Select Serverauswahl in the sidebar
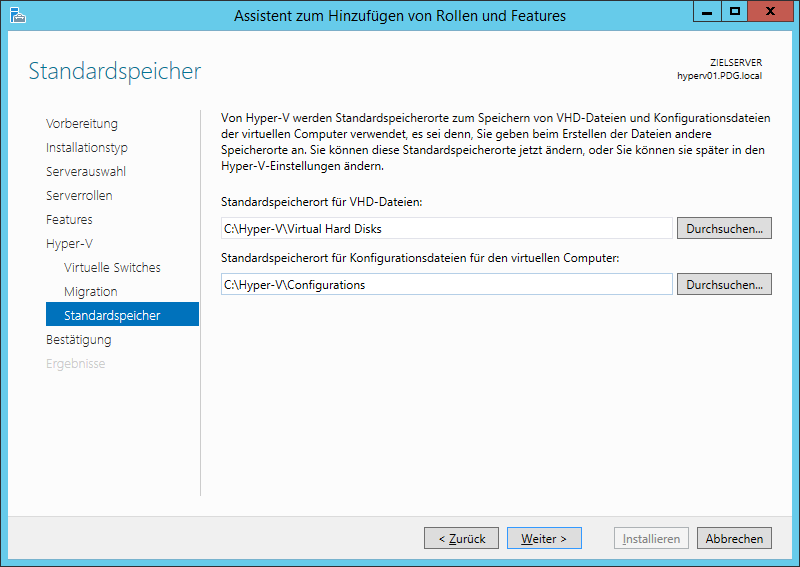Image resolution: width=800 pixels, height=567 pixels. pyautogui.click(x=86, y=172)
